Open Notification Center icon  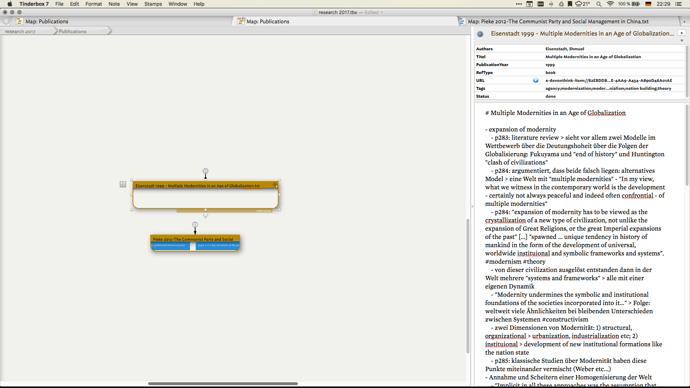tap(679, 4)
